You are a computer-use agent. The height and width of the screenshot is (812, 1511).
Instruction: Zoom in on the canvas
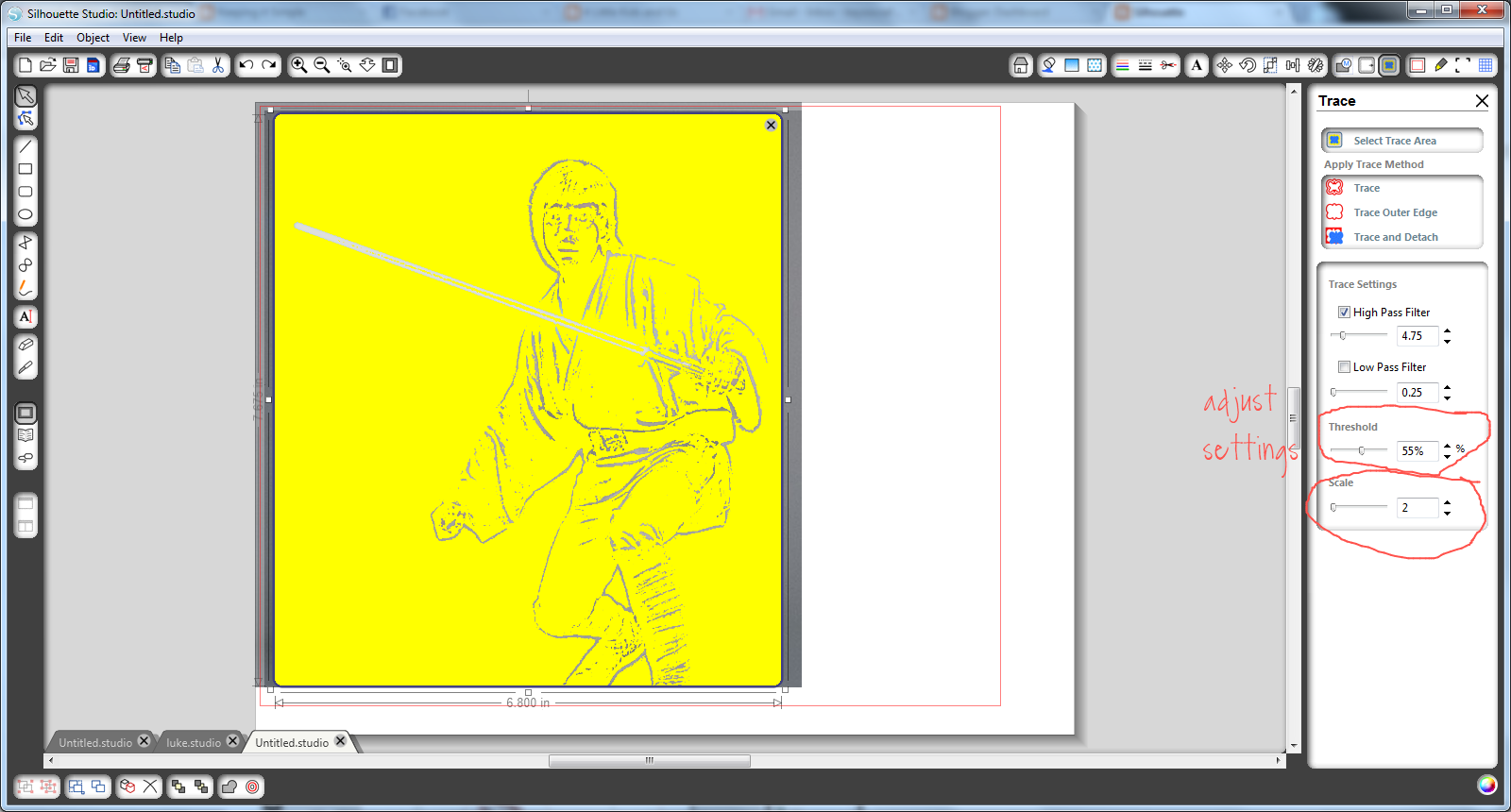[x=299, y=65]
